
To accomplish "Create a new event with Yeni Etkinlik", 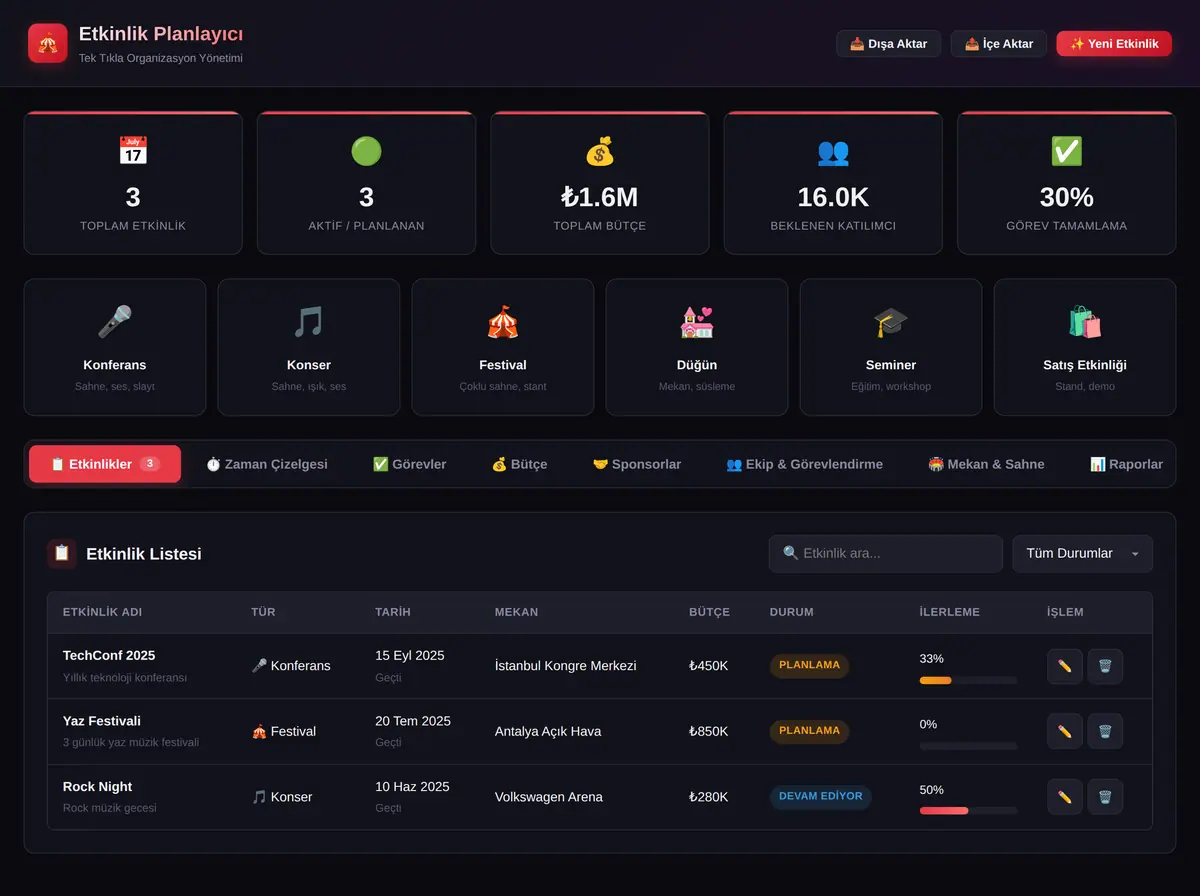I will tap(1114, 44).
